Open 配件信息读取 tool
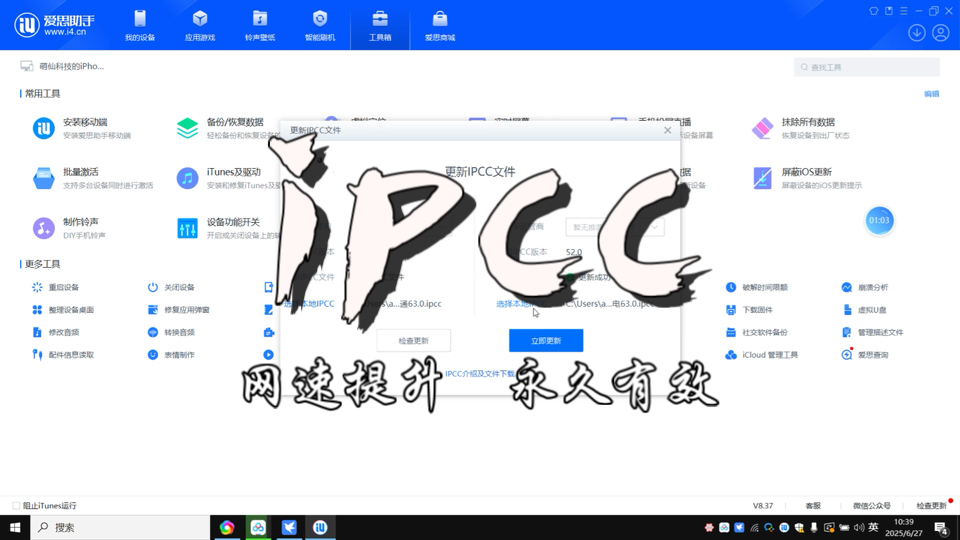Screen dimensions: 960x540 coord(63,354)
